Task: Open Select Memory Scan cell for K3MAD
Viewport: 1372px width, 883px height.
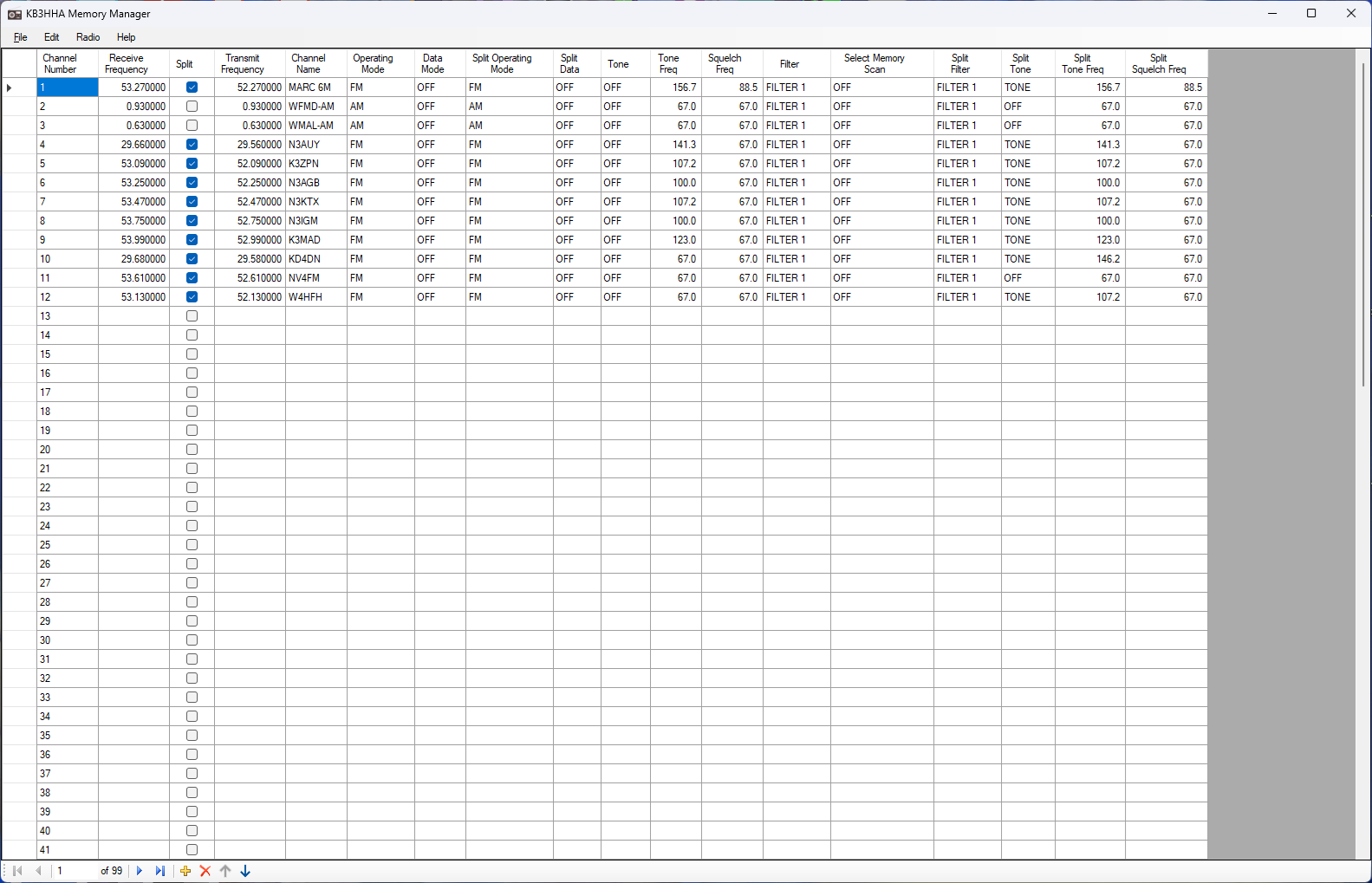Action: click(882, 240)
